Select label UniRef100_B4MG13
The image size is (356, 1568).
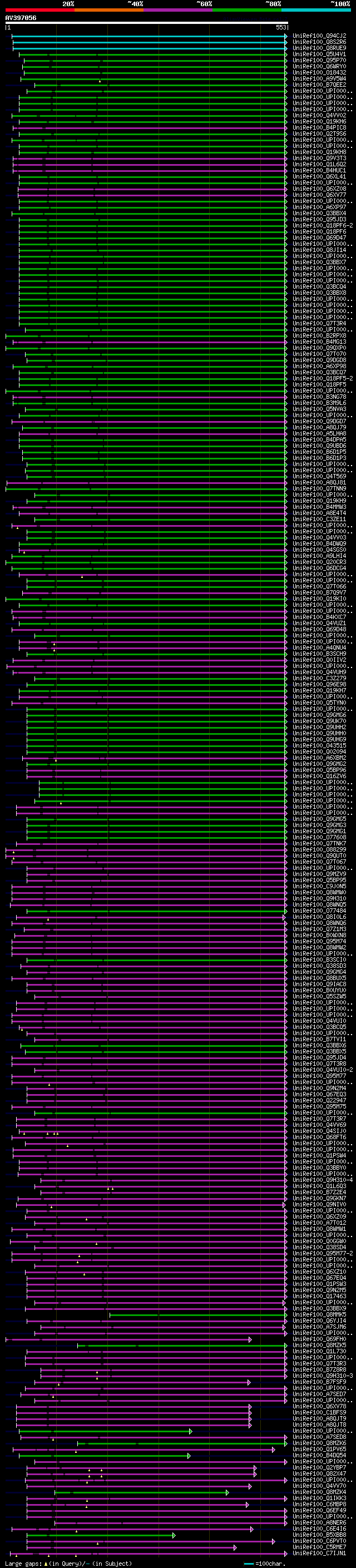point(319,342)
